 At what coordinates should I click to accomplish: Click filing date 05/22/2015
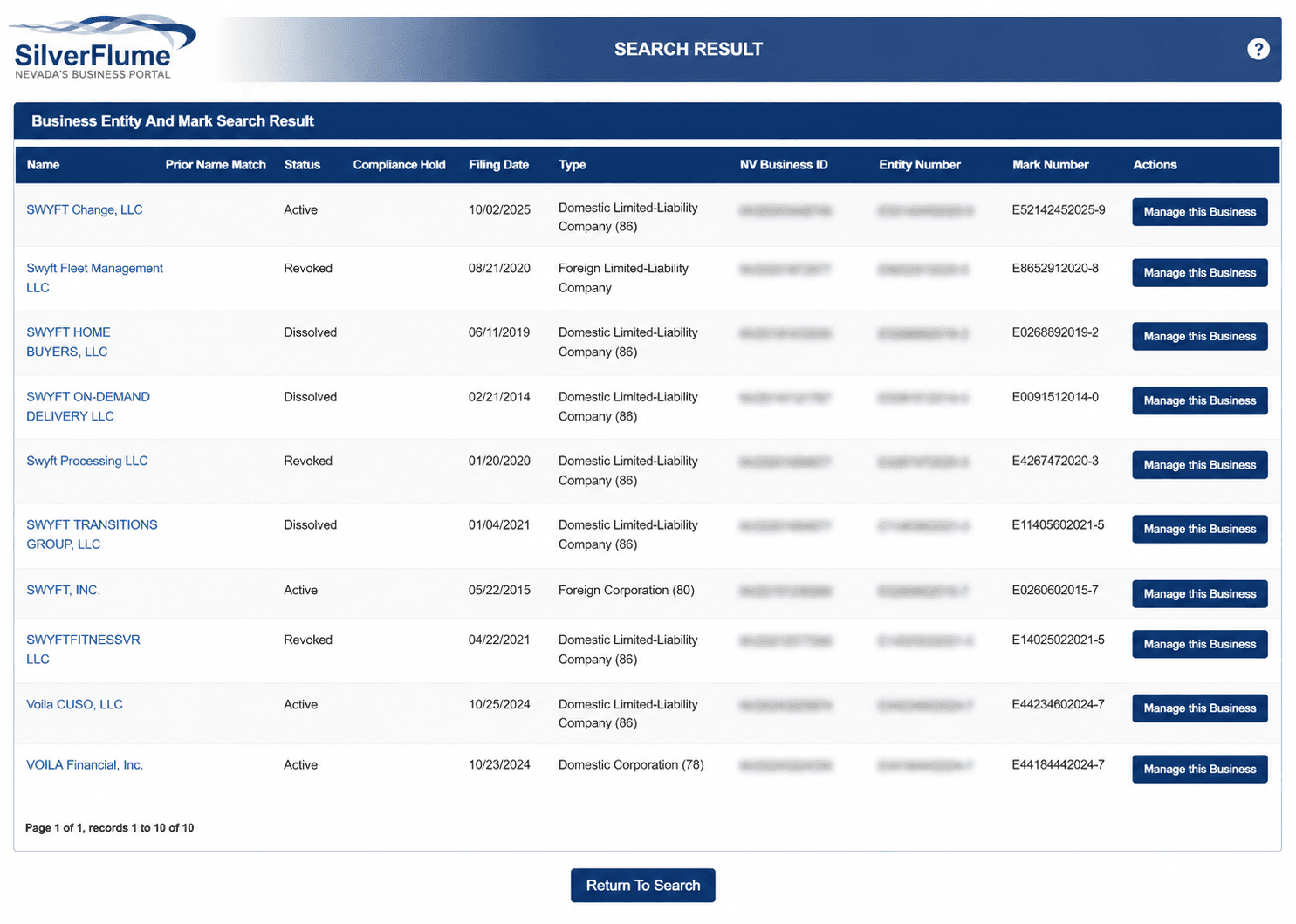pos(499,590)
